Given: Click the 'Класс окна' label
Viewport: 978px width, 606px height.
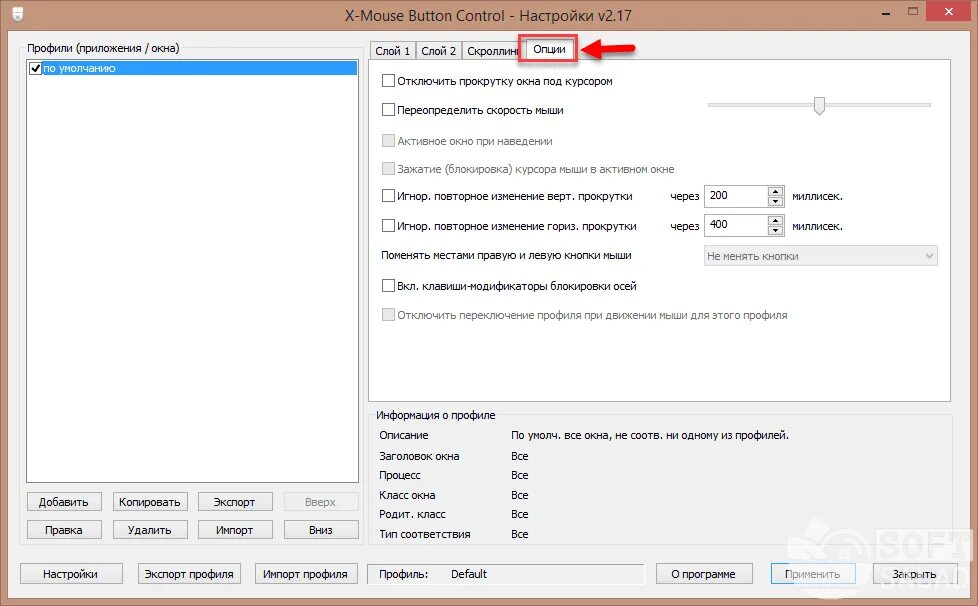Looking at the screenshot, I should (407, 495).
